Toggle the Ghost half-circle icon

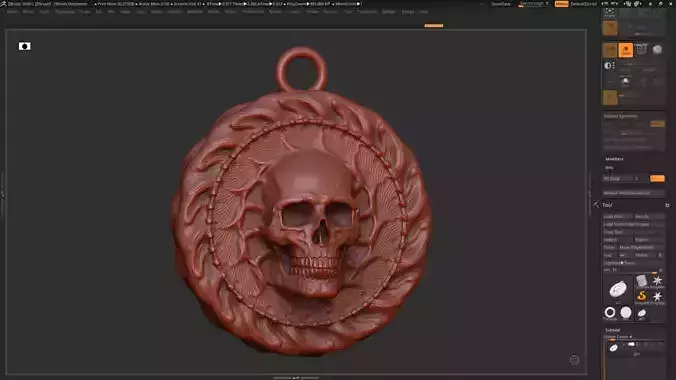click(609, 66)
